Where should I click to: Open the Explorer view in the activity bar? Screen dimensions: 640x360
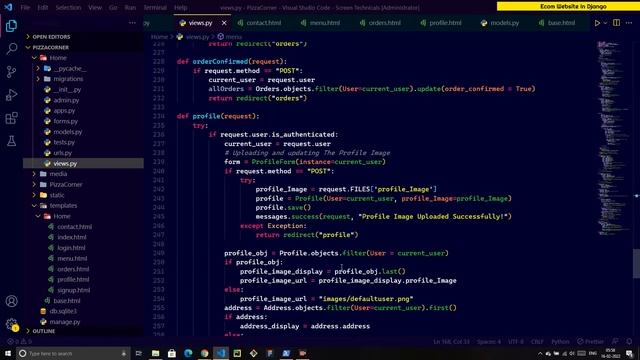pyautogui.click(x=11, y=26)
